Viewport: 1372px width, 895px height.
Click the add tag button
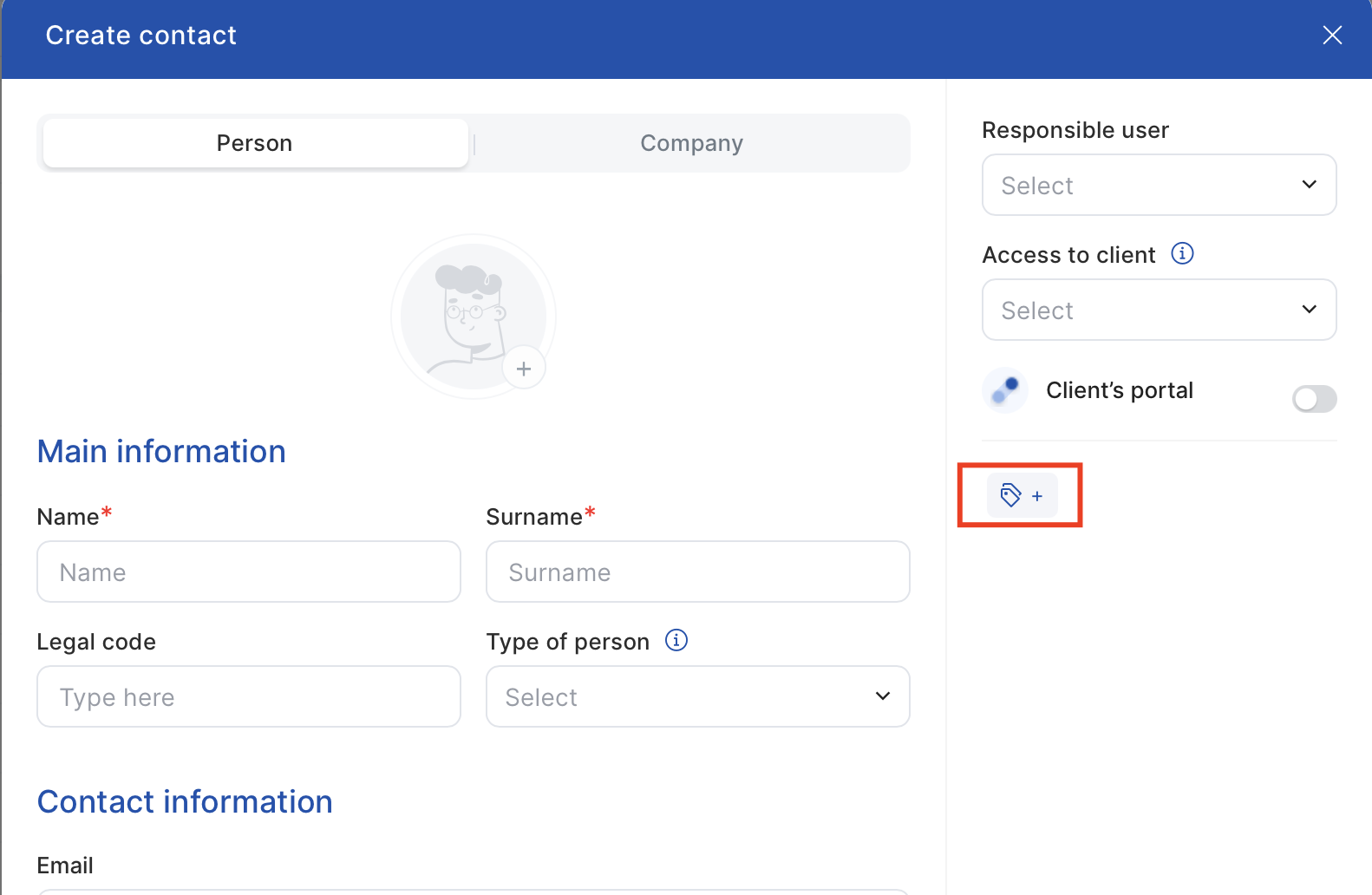pos(1022,495)
